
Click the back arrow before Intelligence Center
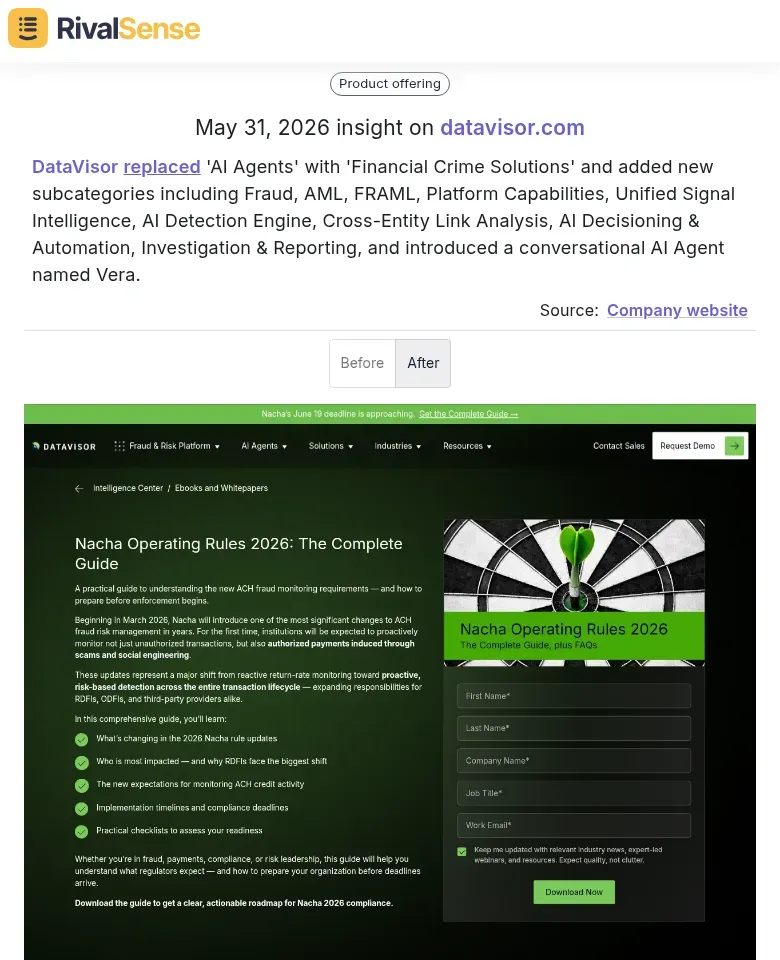pyautogui.click(x=79, y=489)
